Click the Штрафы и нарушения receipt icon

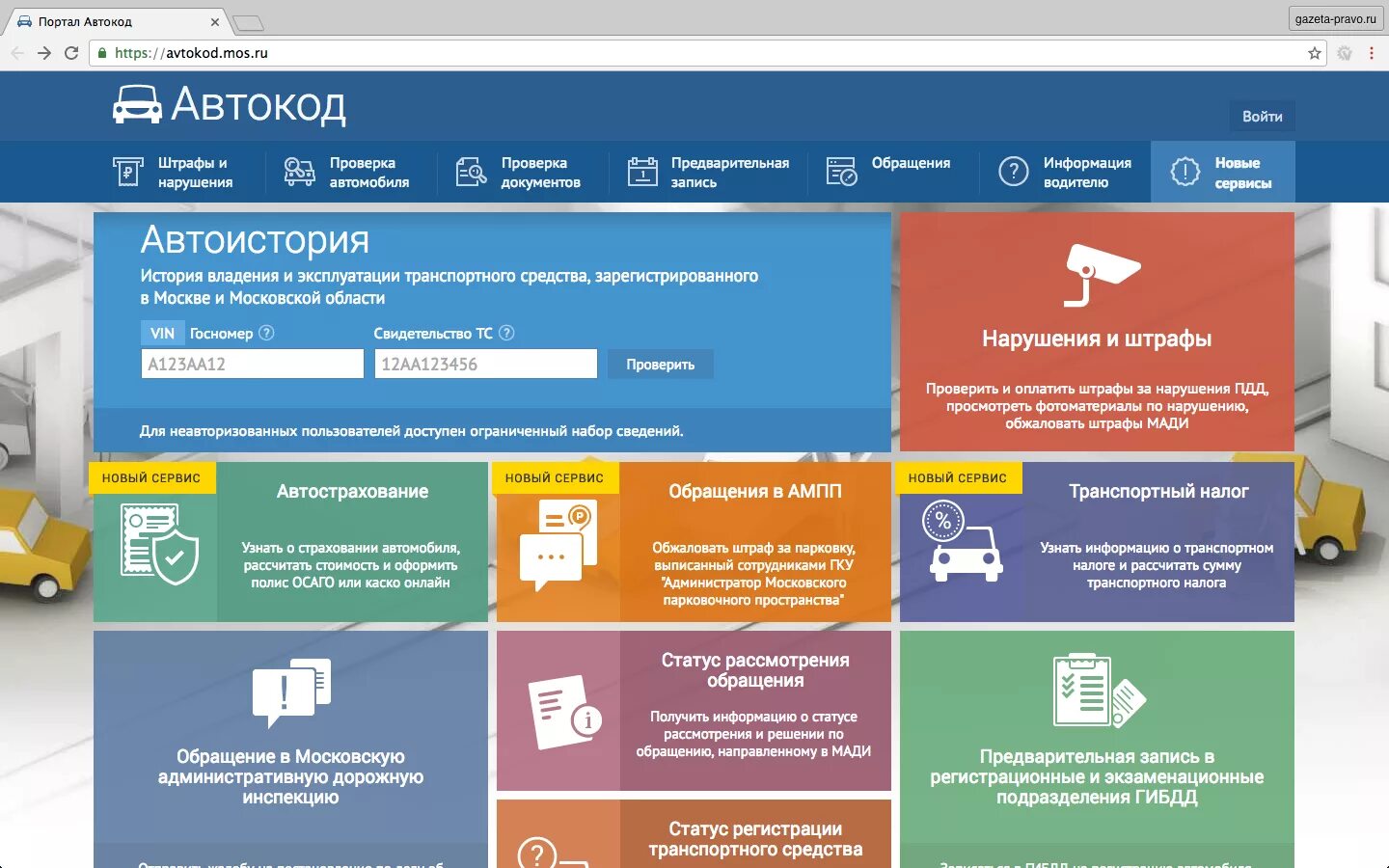(x=127, y=172)
